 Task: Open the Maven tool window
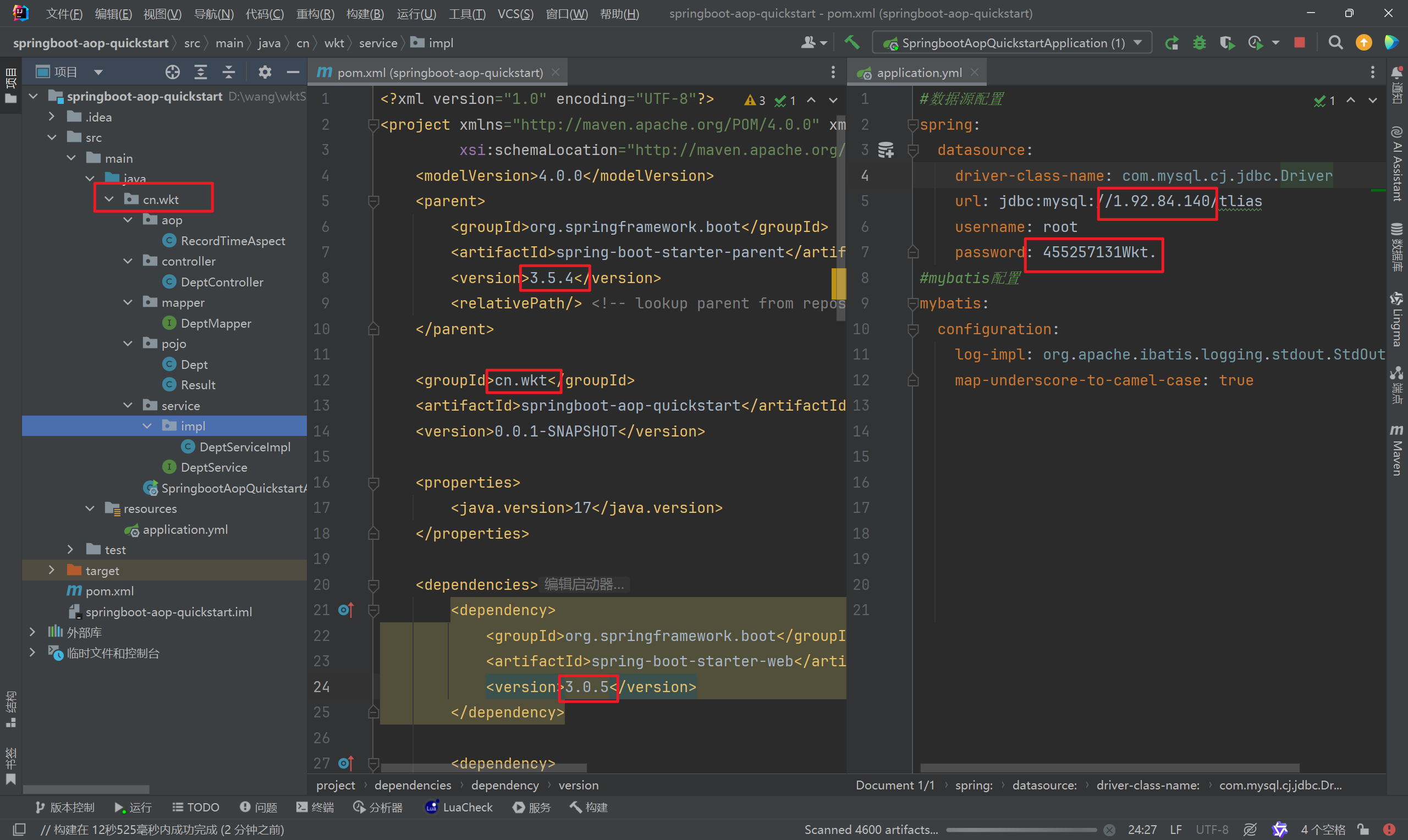click(x=1396, y=450)
